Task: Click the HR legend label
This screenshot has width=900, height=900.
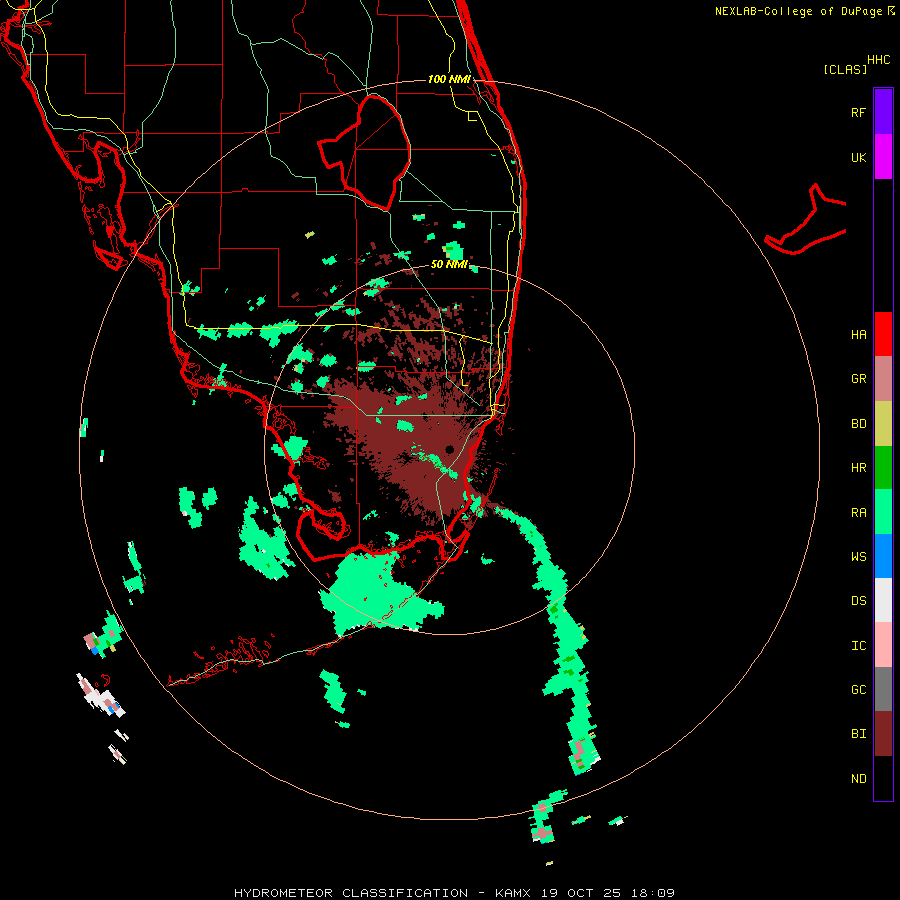Action: [x=858, y=468]
